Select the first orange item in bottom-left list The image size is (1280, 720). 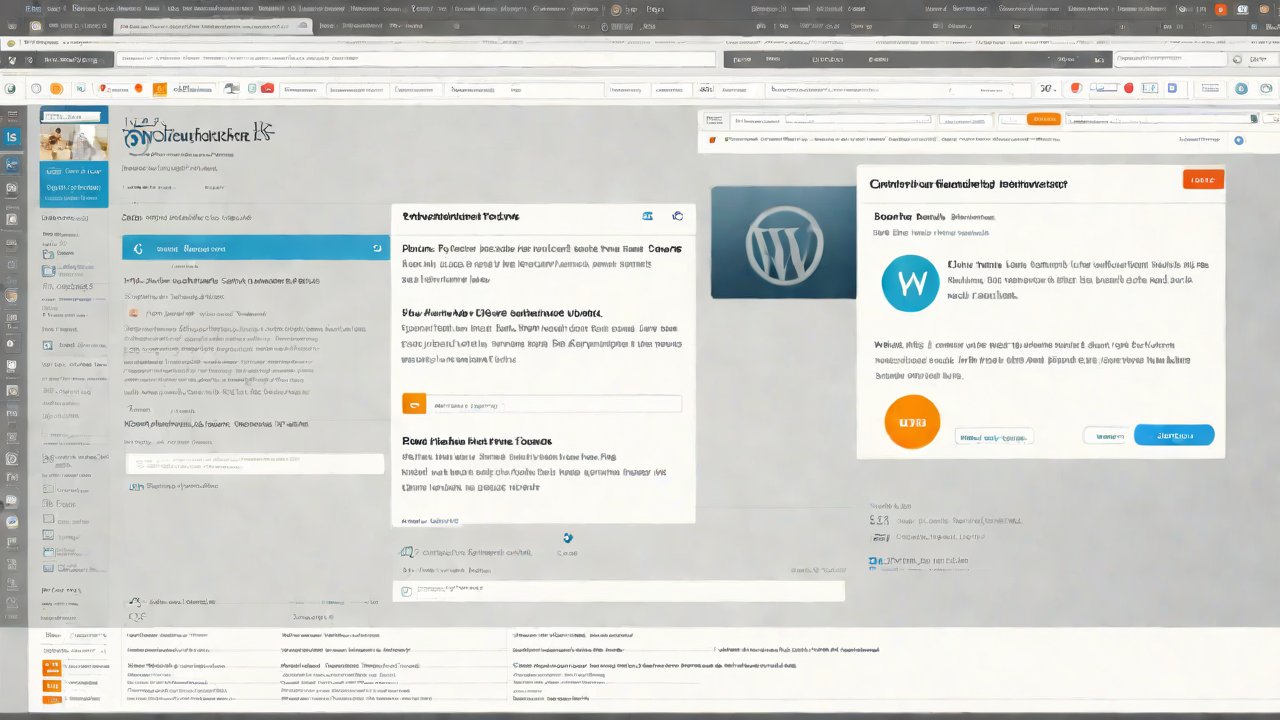pos(51,667)
